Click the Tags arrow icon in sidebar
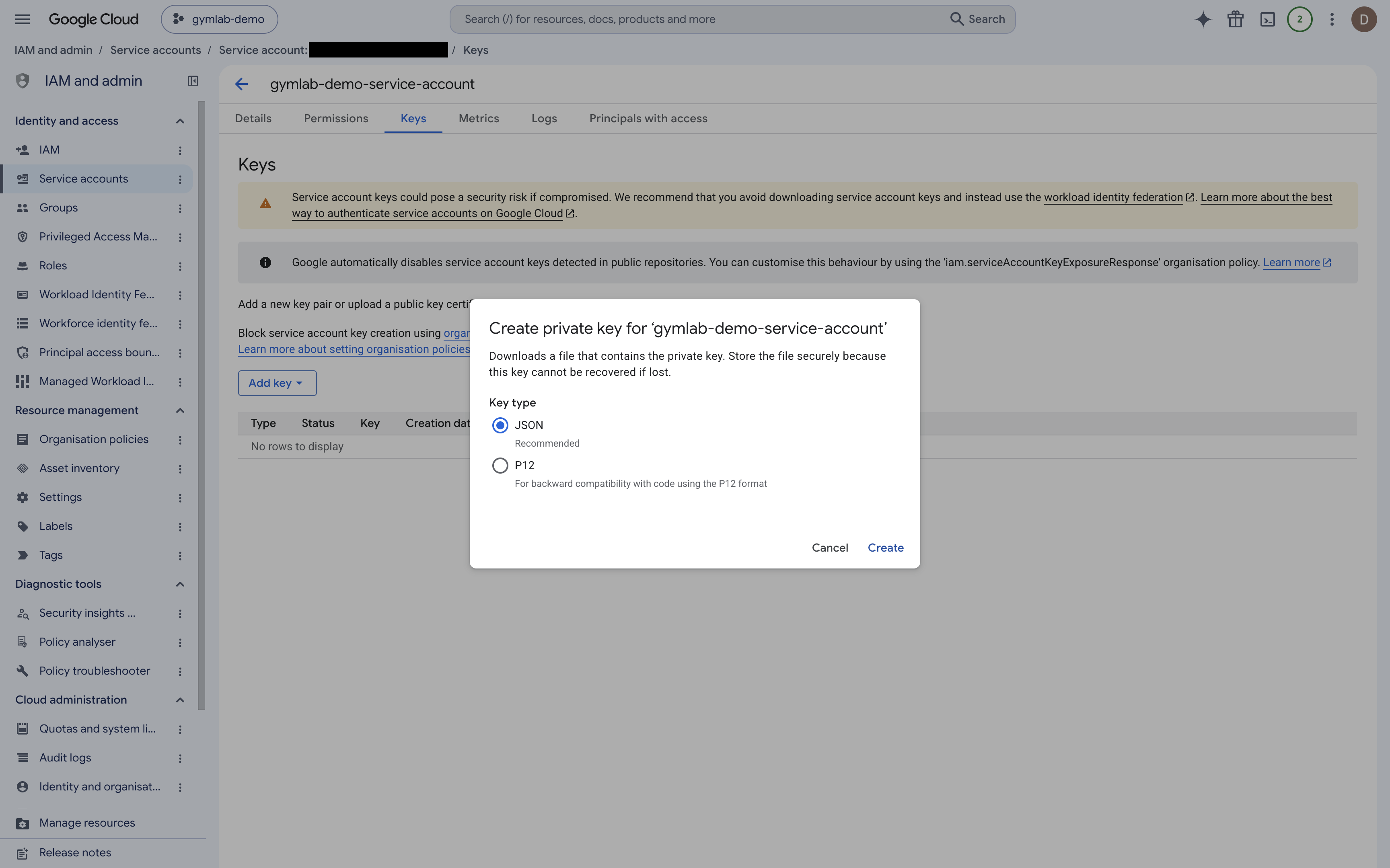1390x868 pixels. coord(23,555)
